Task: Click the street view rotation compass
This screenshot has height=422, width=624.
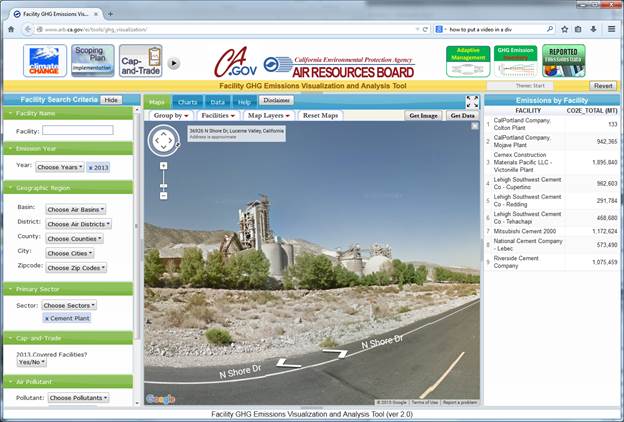Action: point(163,141)
